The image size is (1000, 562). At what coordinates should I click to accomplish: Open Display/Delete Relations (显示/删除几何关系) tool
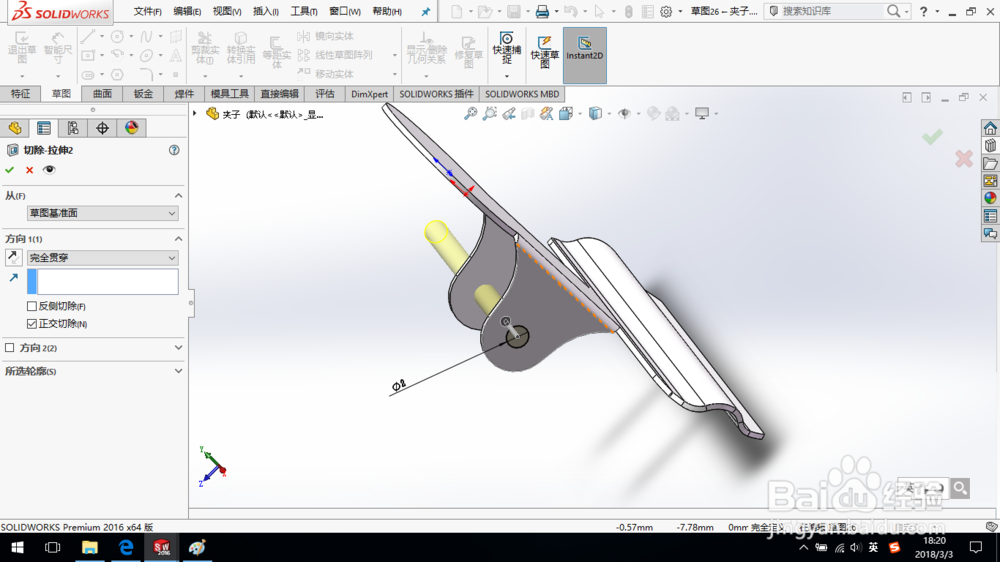[x=426, y=48]
